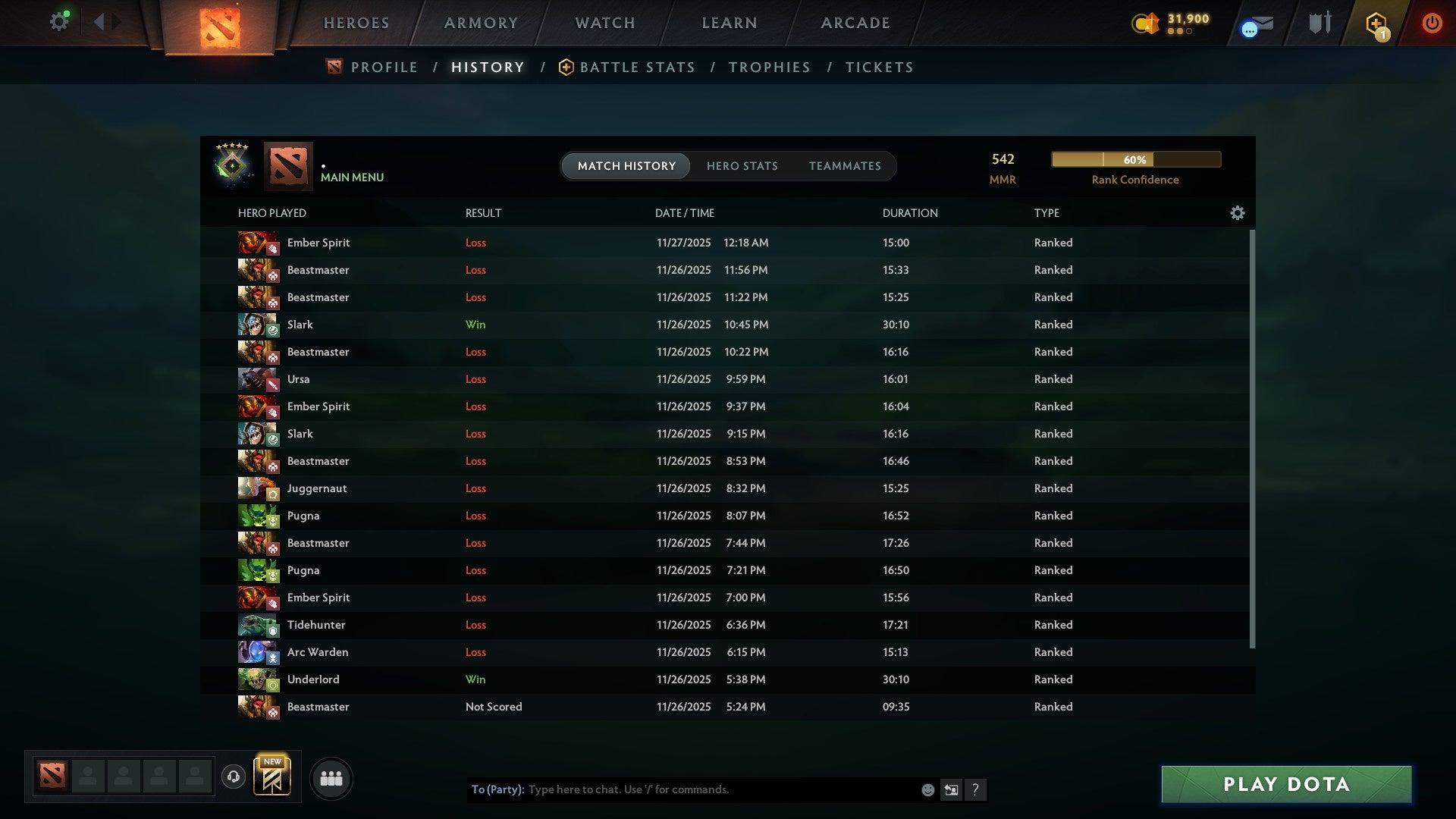This screenshot has height=819, width=1456.
Task: Insert an emoji via the smiley in chat
Action: tap(927, 789)
